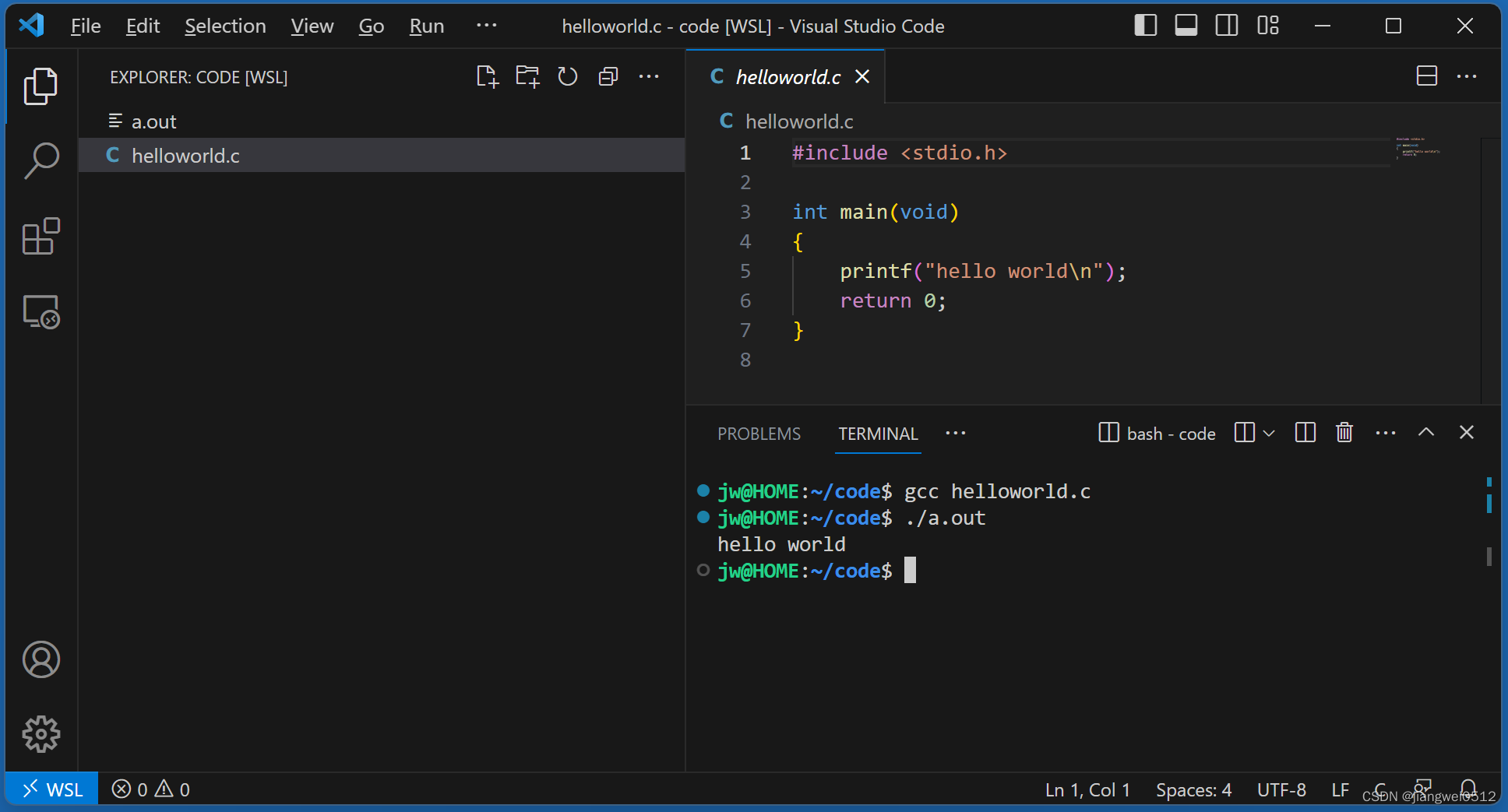This screenshot has height=812, width=1508.
Task: Close the terminal panel
Action: point(1467,433)
